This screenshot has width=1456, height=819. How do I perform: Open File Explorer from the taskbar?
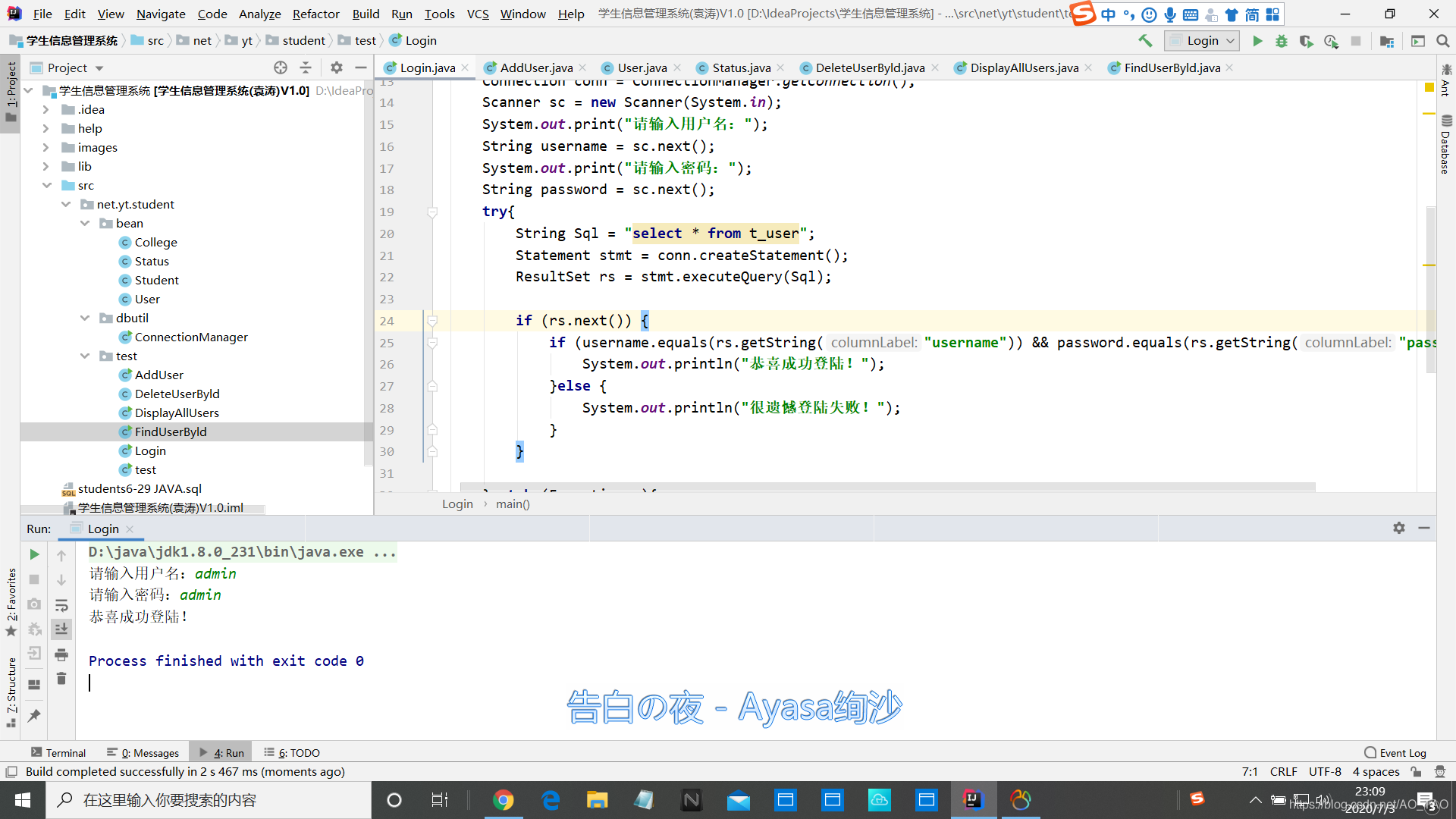[597, 800]
